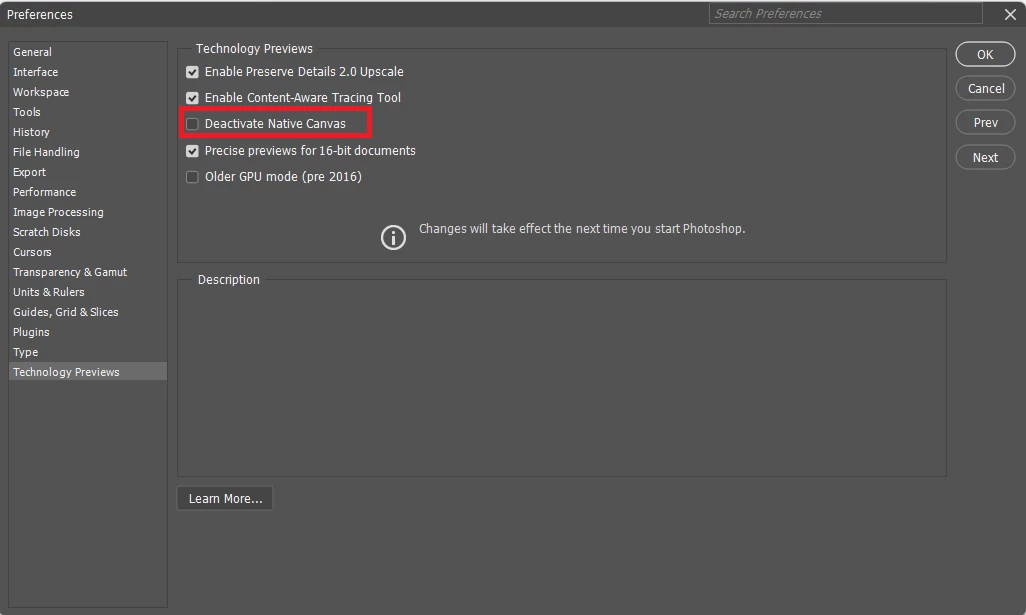
Task: Click the restart notice text
Action: coord(582,229)
